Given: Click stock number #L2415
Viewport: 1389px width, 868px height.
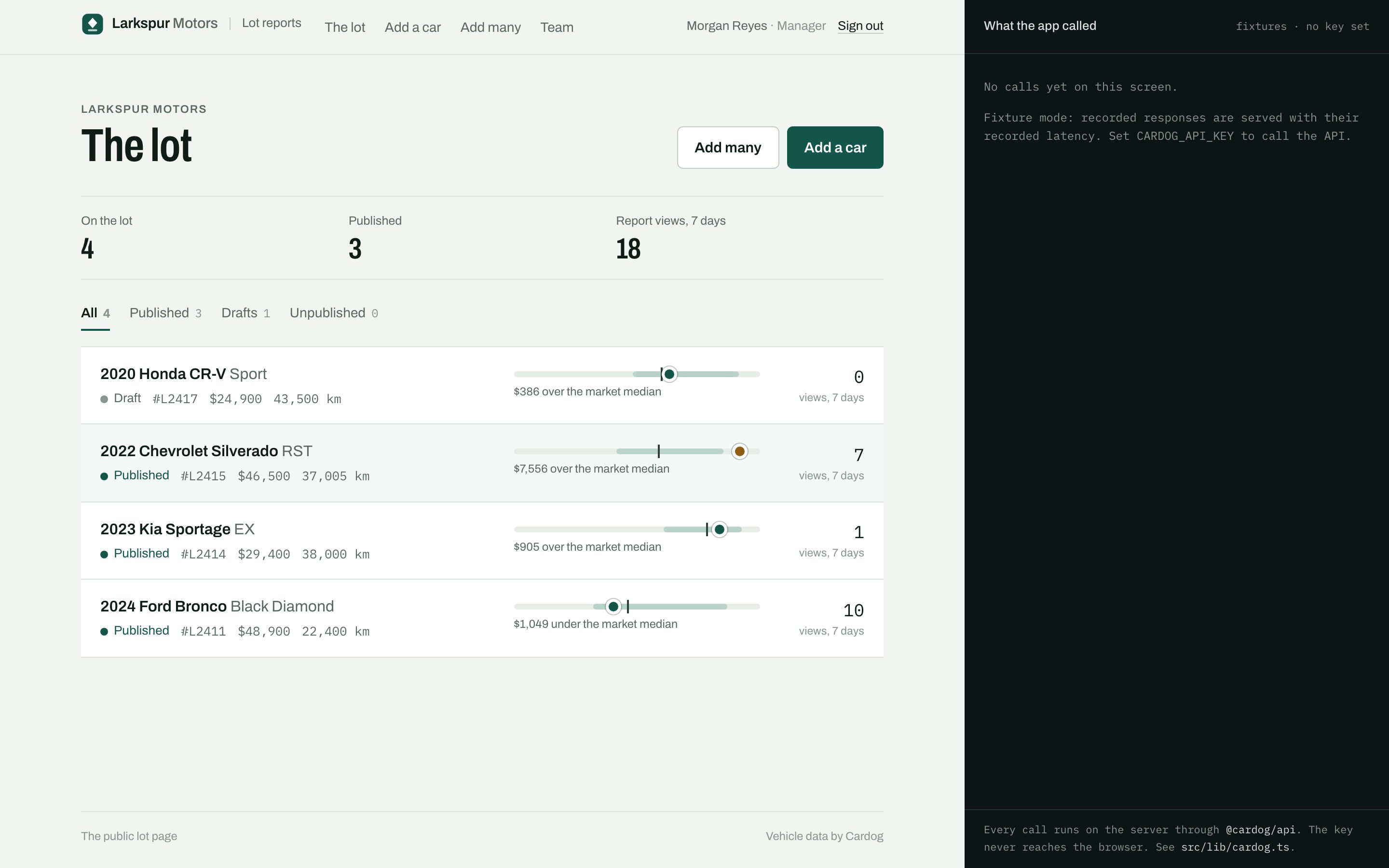Looking at the screenshot, I should tap(203, 476).
